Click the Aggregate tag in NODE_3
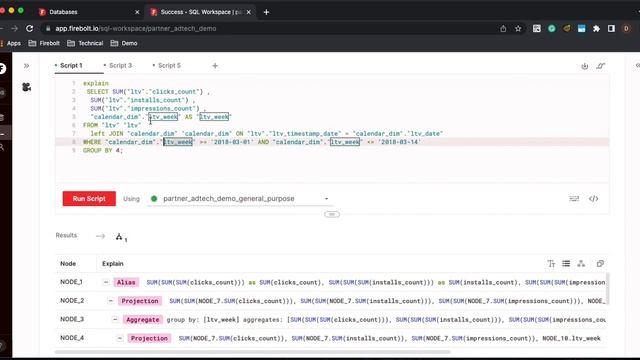The image size is (640, 360). click(x=142, y=320)
